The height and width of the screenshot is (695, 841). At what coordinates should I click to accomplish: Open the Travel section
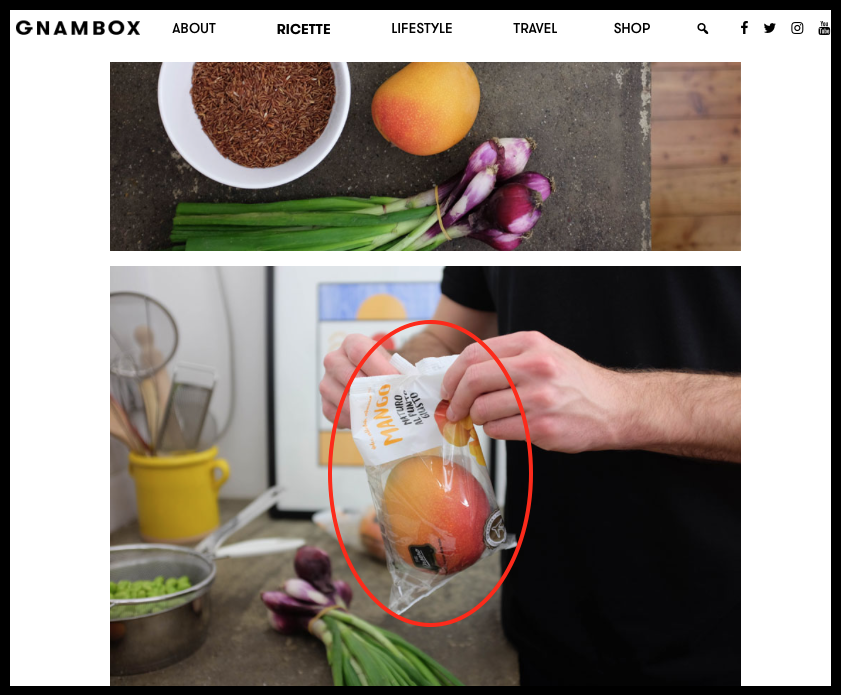tap(535, 28)
